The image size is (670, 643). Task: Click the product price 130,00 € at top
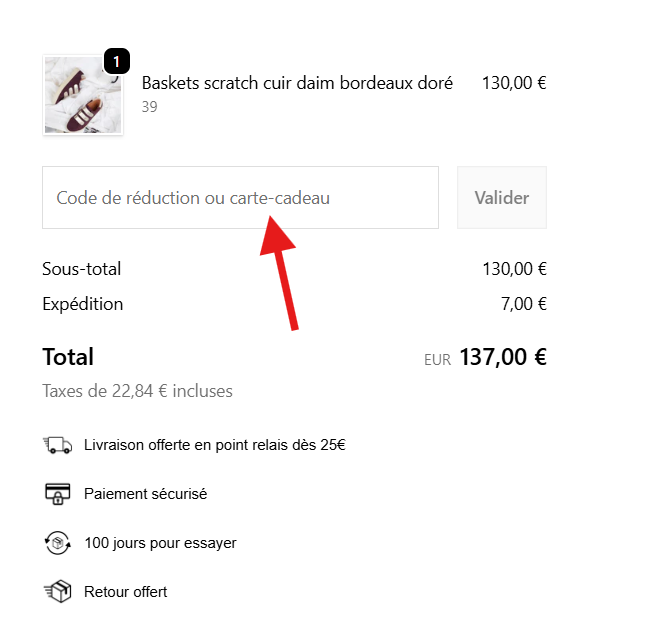pyautogui.click(x=514, y=83)
